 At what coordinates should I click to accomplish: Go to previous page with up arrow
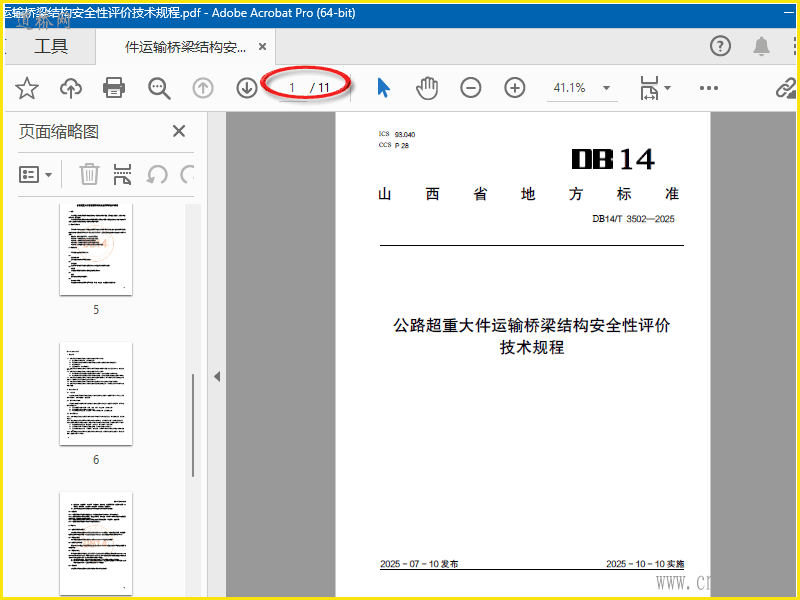[x=203, y=88]
